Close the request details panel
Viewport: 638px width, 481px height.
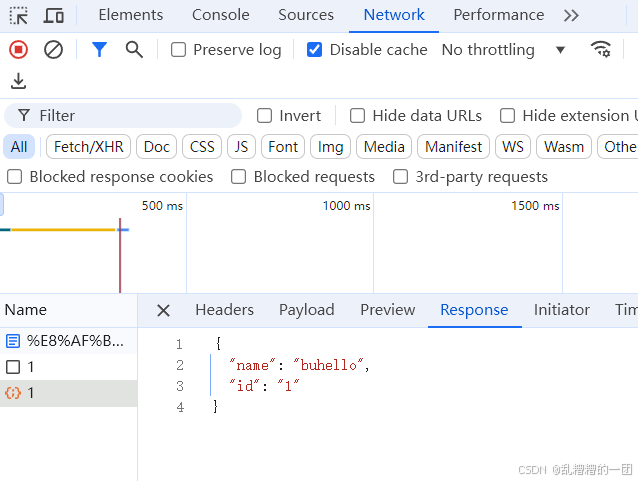(164, 310)
